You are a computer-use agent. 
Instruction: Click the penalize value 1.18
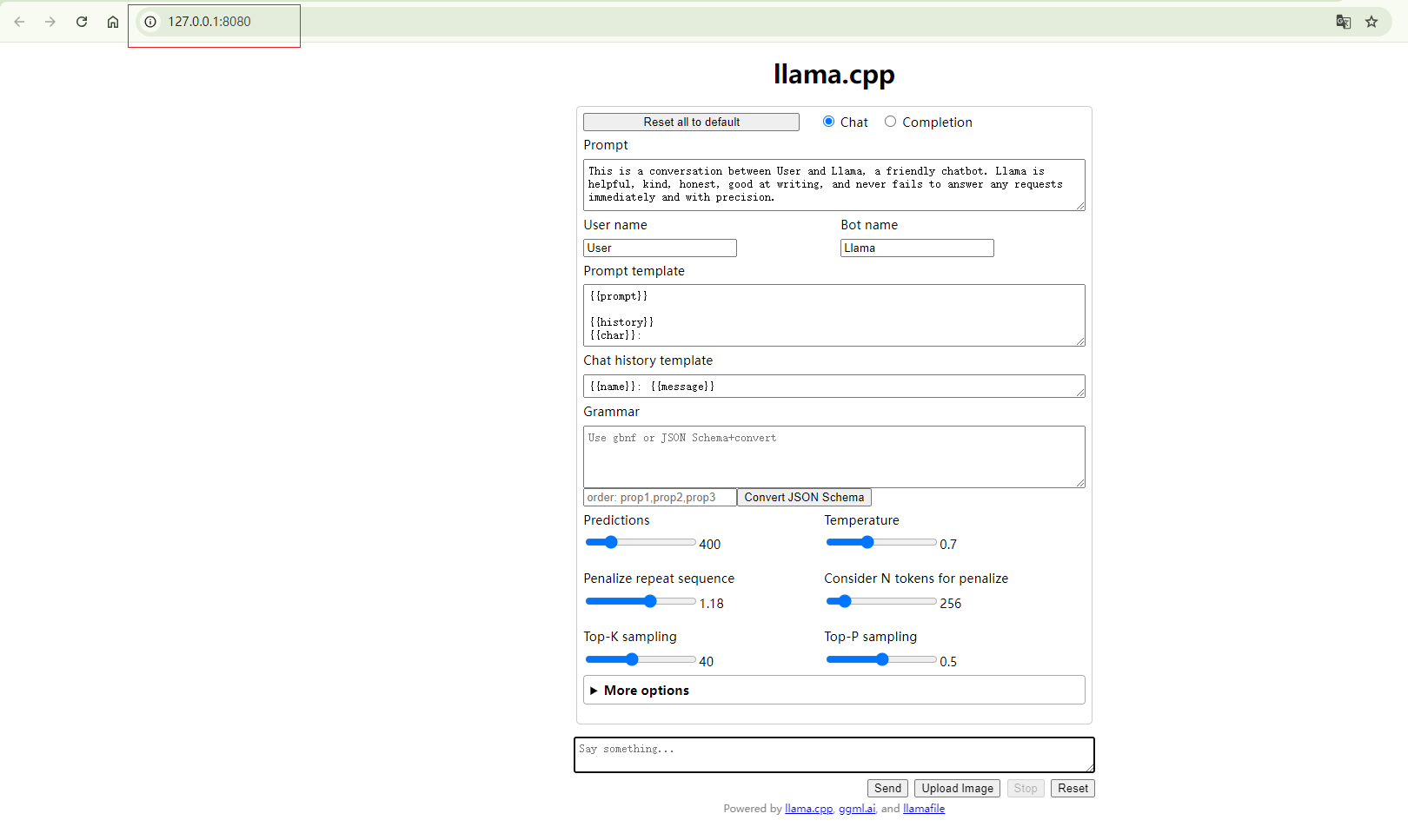coord(712,604)
